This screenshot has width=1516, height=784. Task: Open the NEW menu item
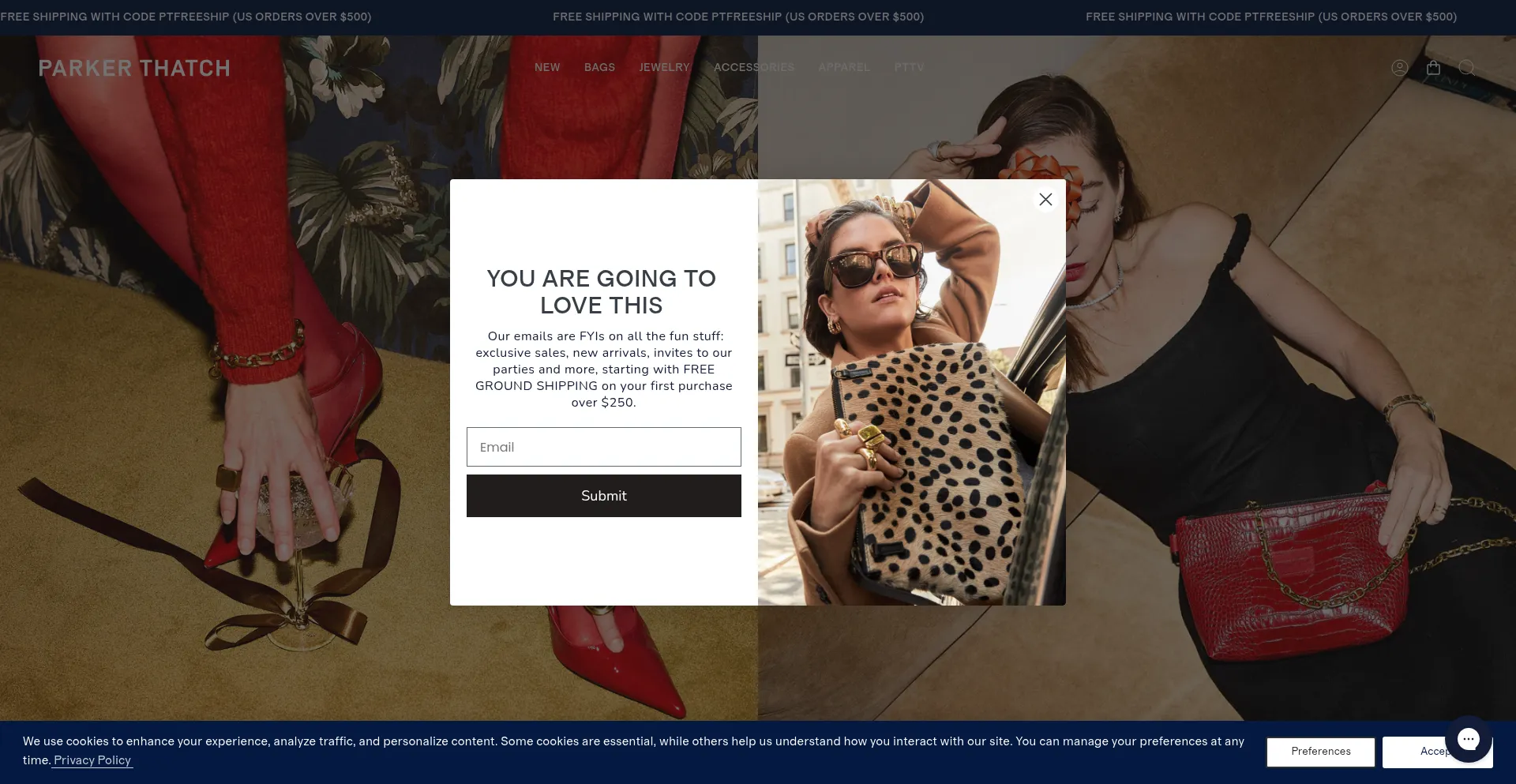[547, 67]
